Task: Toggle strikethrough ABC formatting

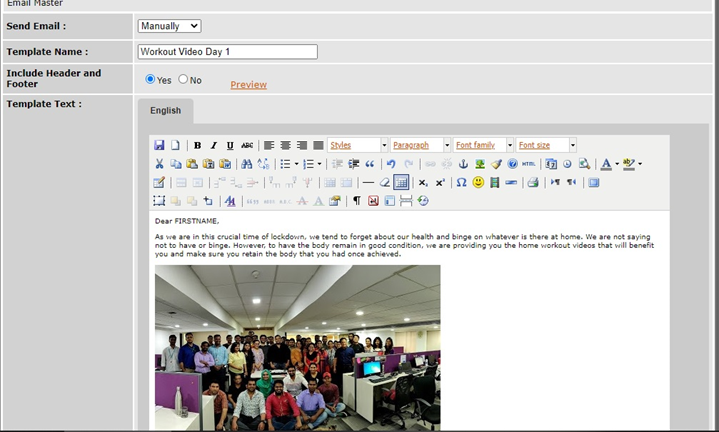Action: pyautogui.click(x=247, y=145)
